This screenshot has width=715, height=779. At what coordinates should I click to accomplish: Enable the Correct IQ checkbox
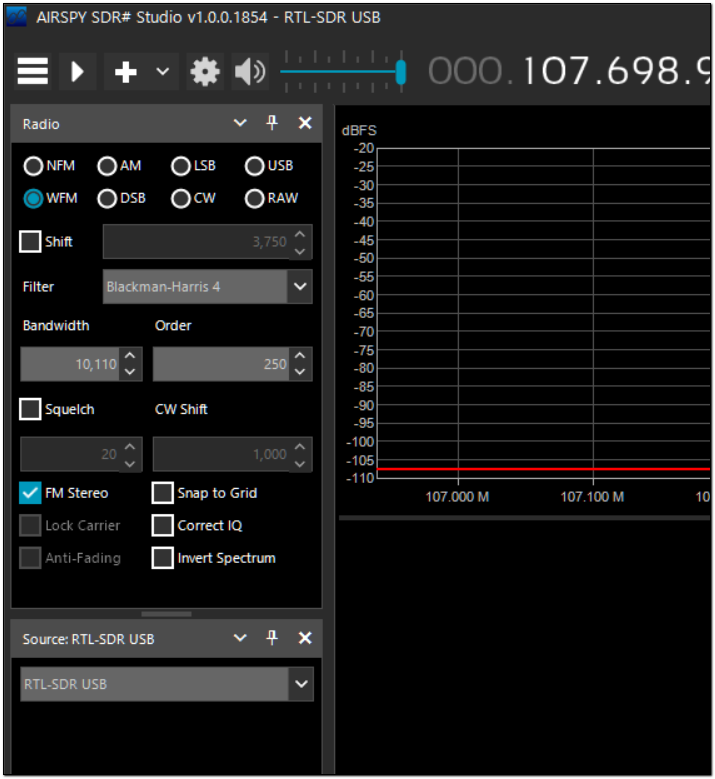click(162, 526)
